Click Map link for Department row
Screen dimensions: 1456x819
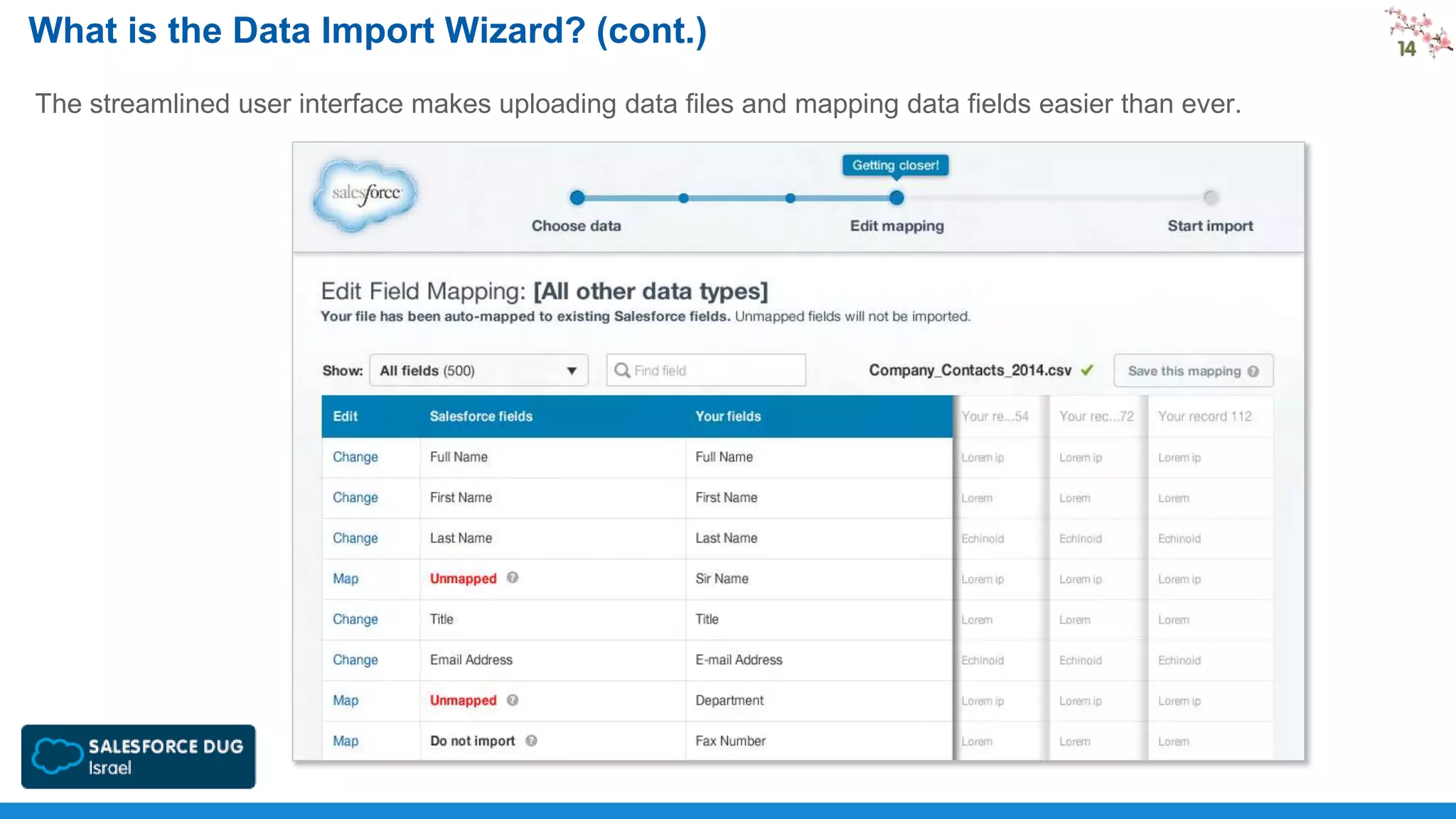346,700
